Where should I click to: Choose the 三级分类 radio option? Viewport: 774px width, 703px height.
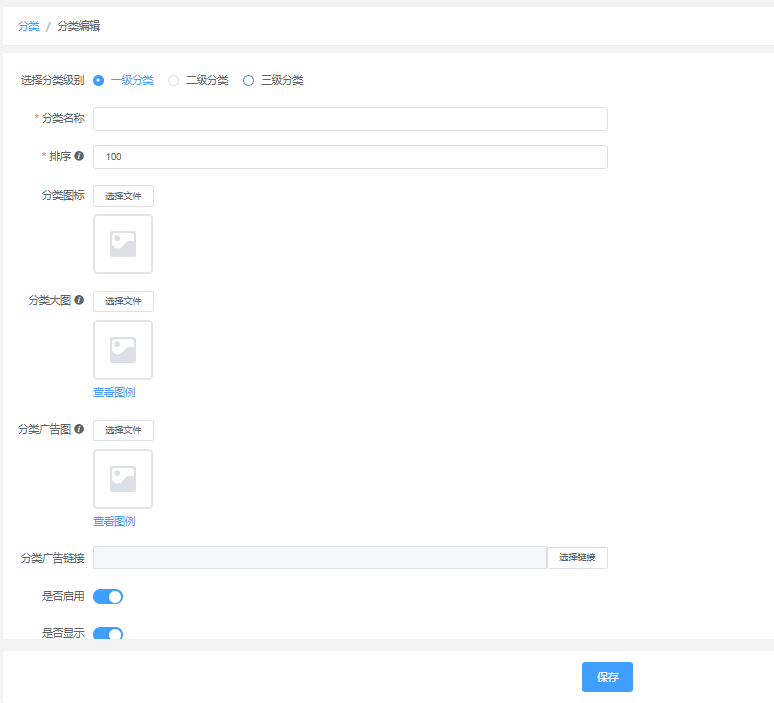(x=248, y=80)
